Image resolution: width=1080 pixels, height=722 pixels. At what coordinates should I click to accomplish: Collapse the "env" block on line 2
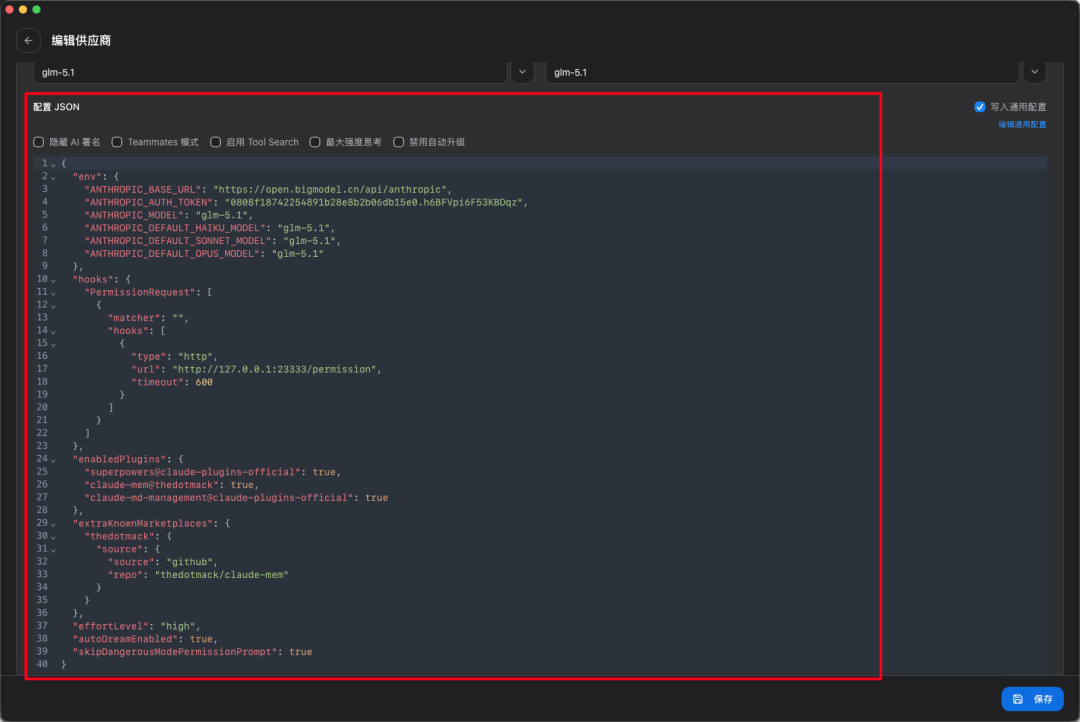53,176
